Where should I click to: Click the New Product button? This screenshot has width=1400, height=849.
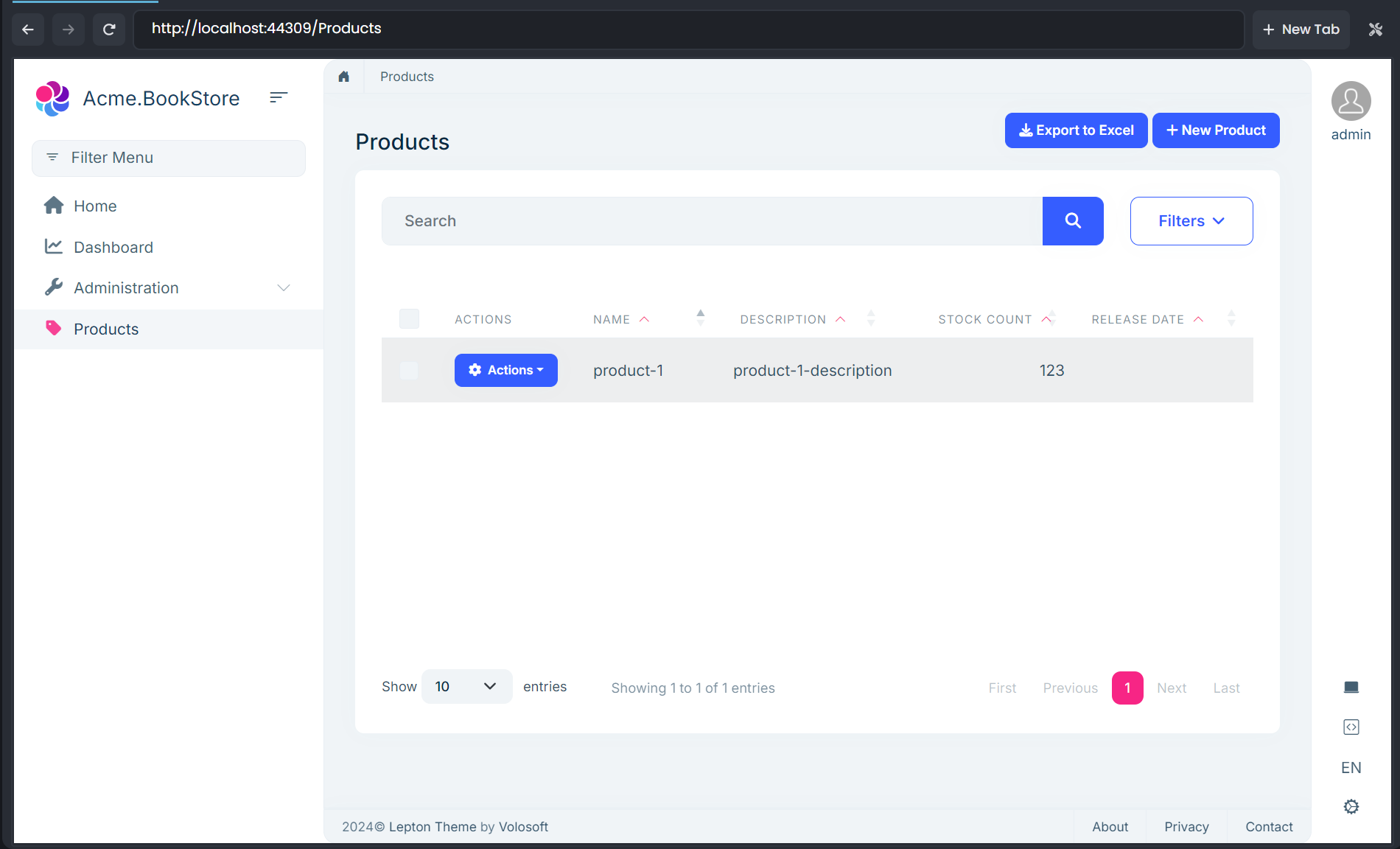tap(1215, 130)
